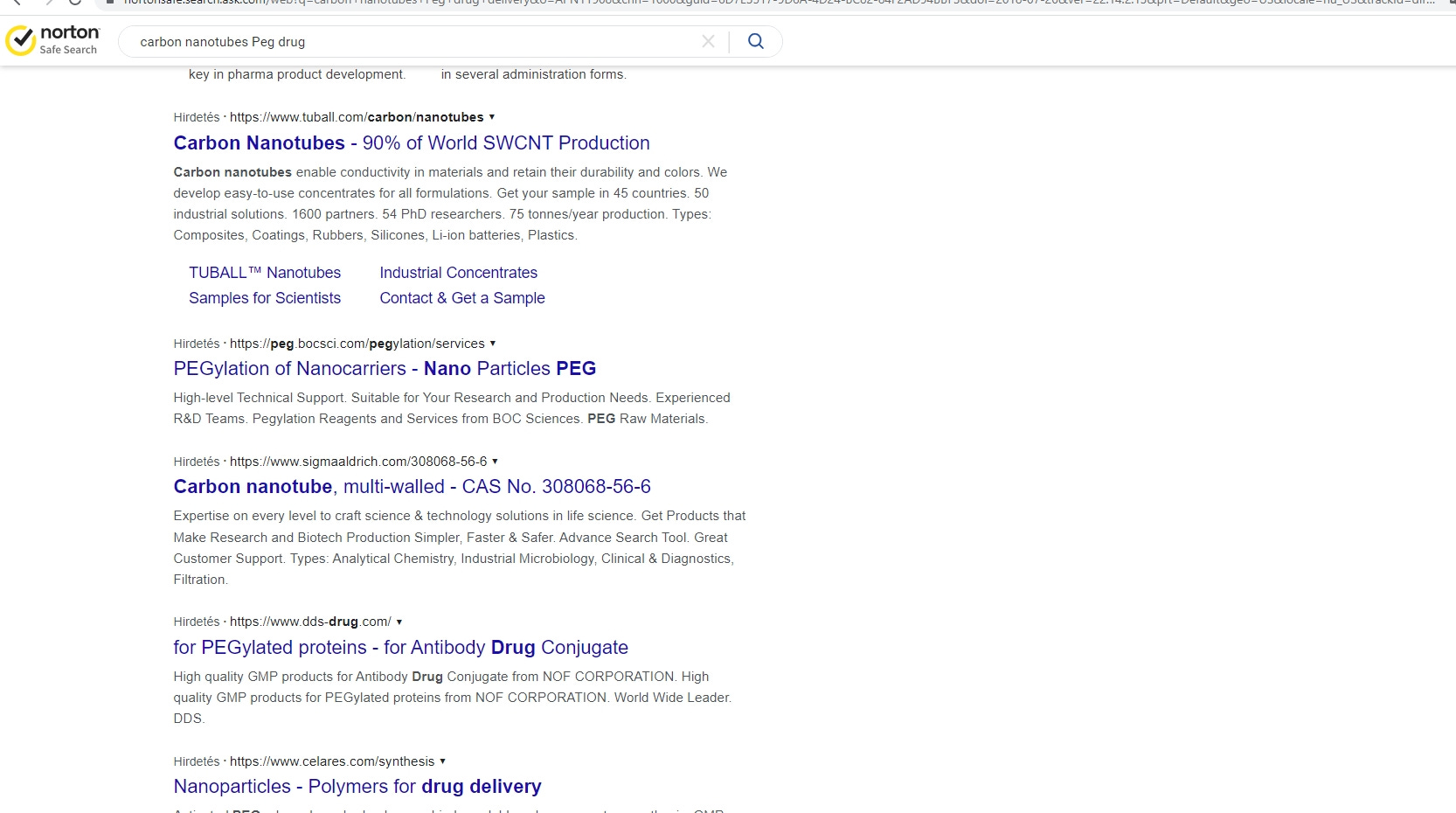Screen dimensions: 1456x813
Task: Expand the tuball.com ad dropdown arrow
Action: click(x=492, y=116)
